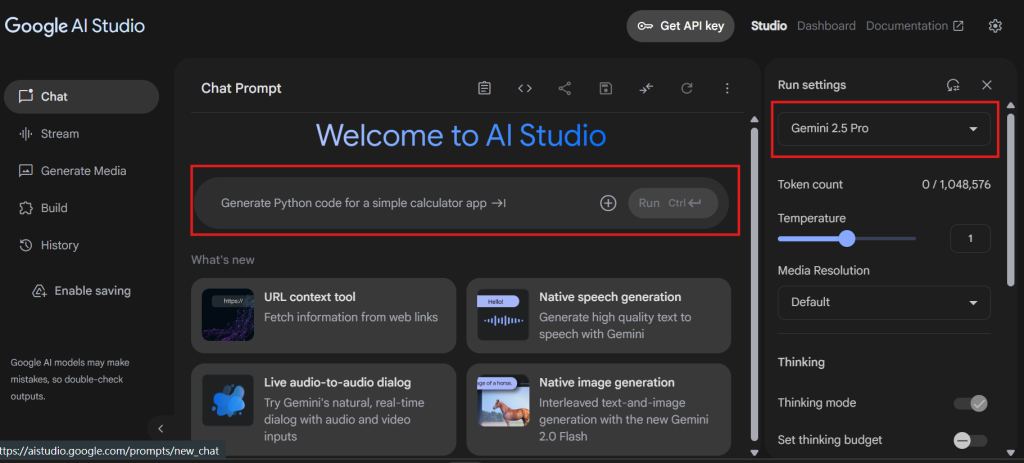The image size is (1024, 463).
Task: Click the share prompt icon
Action: [x=565, y=88]
